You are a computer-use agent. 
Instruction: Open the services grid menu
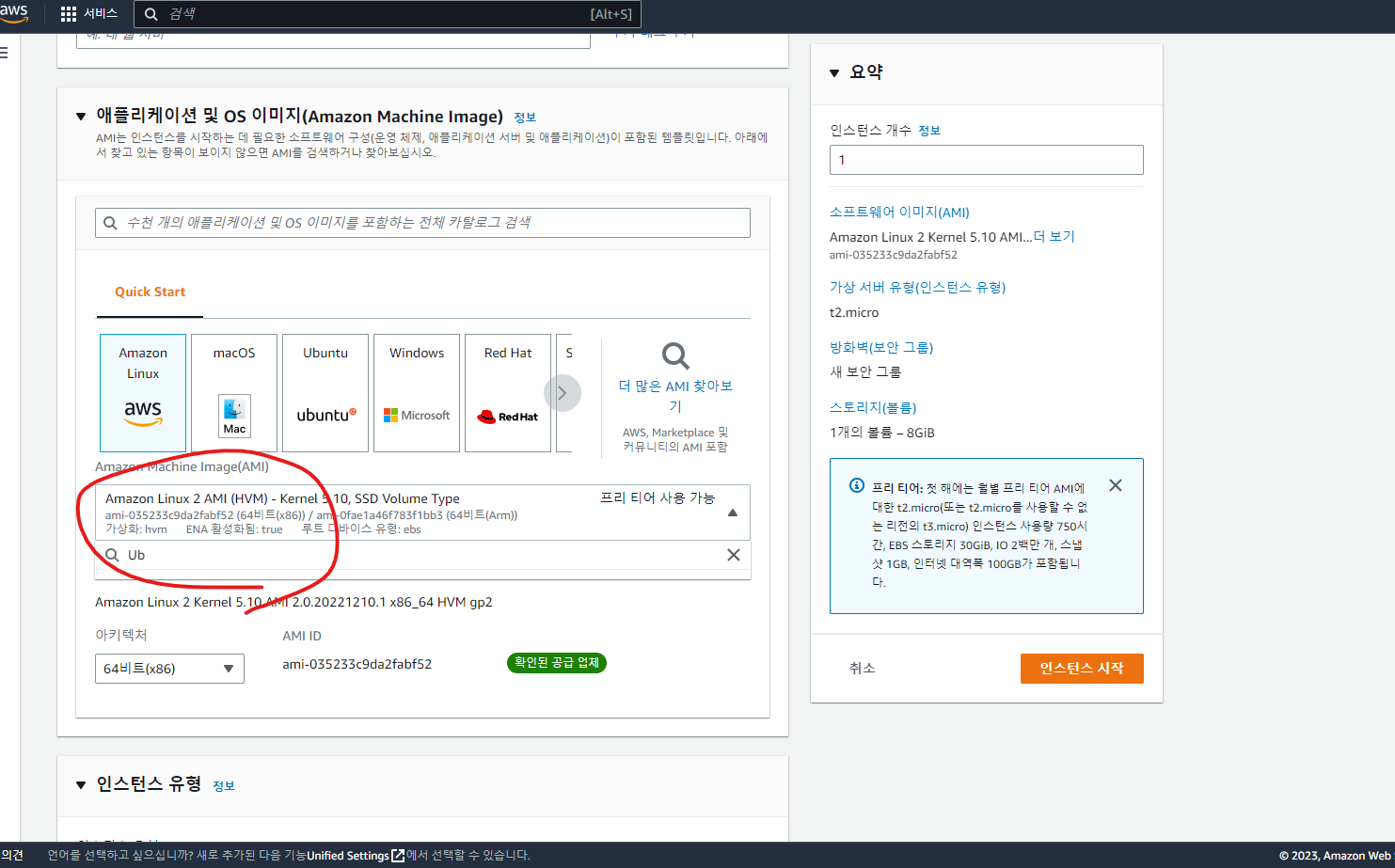(x=88, y=14)
